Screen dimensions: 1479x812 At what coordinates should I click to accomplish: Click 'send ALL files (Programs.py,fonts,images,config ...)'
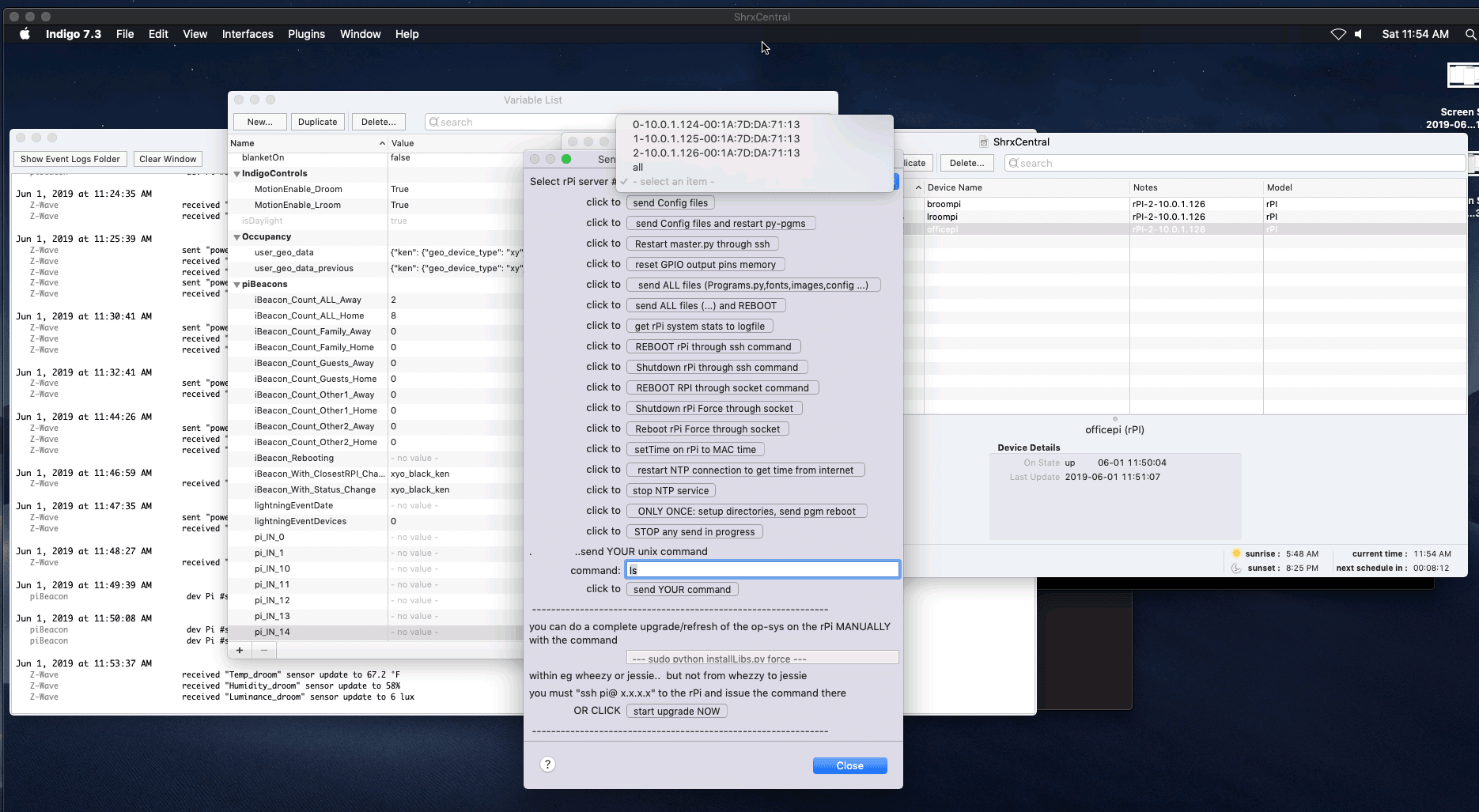click(x=753, y=285)
